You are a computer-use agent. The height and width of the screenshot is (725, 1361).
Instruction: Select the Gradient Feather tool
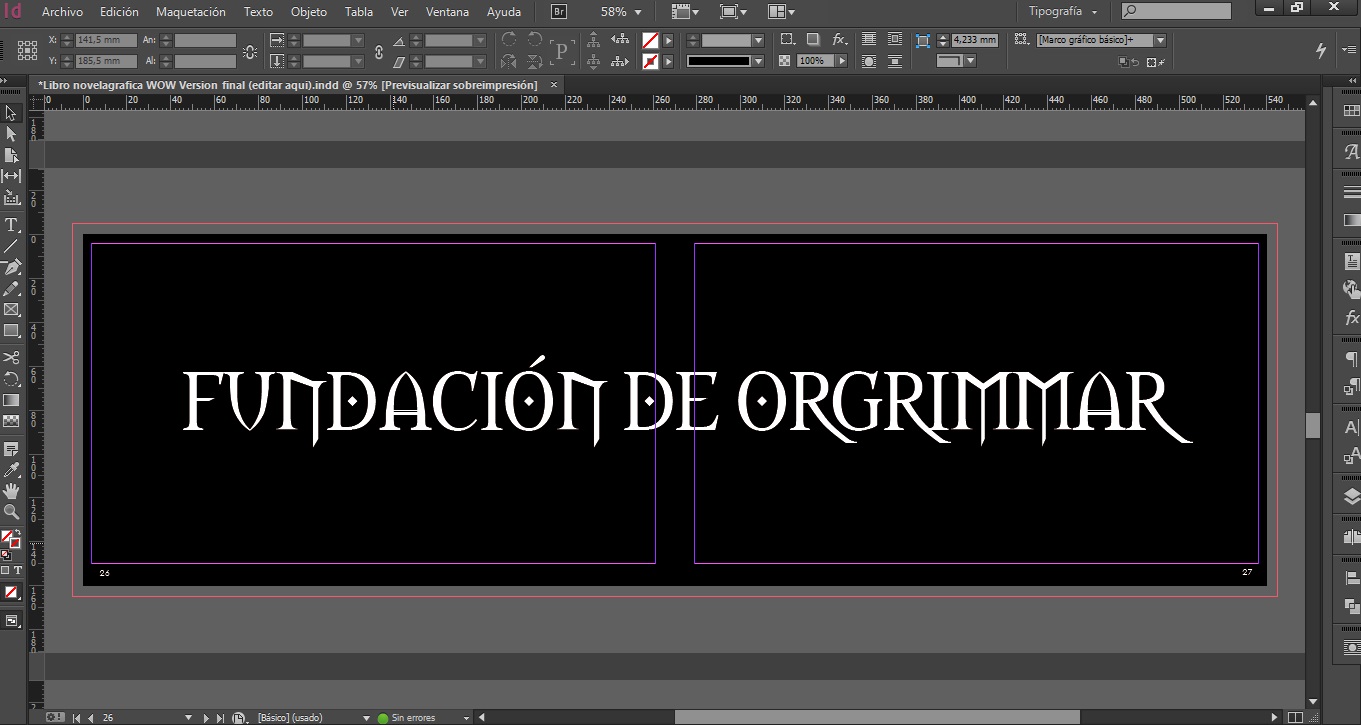pos(12,421)
